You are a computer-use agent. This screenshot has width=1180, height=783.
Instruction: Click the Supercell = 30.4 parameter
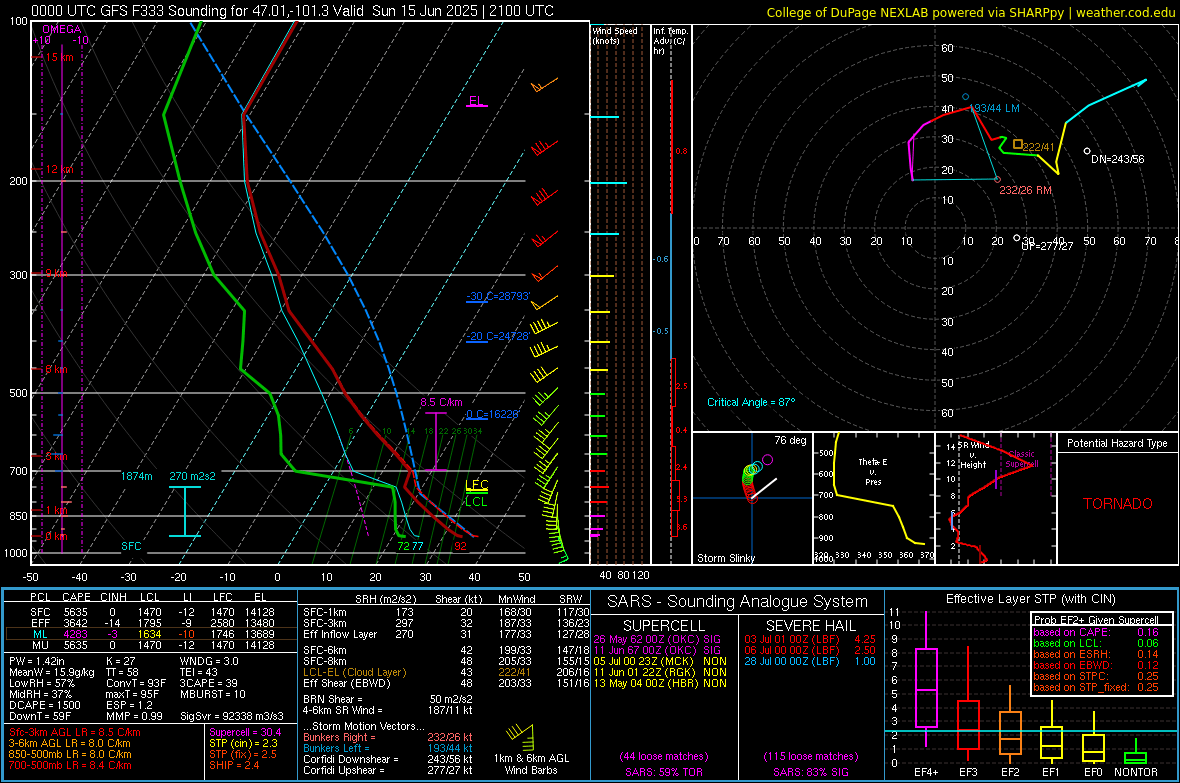coord(245,732)
